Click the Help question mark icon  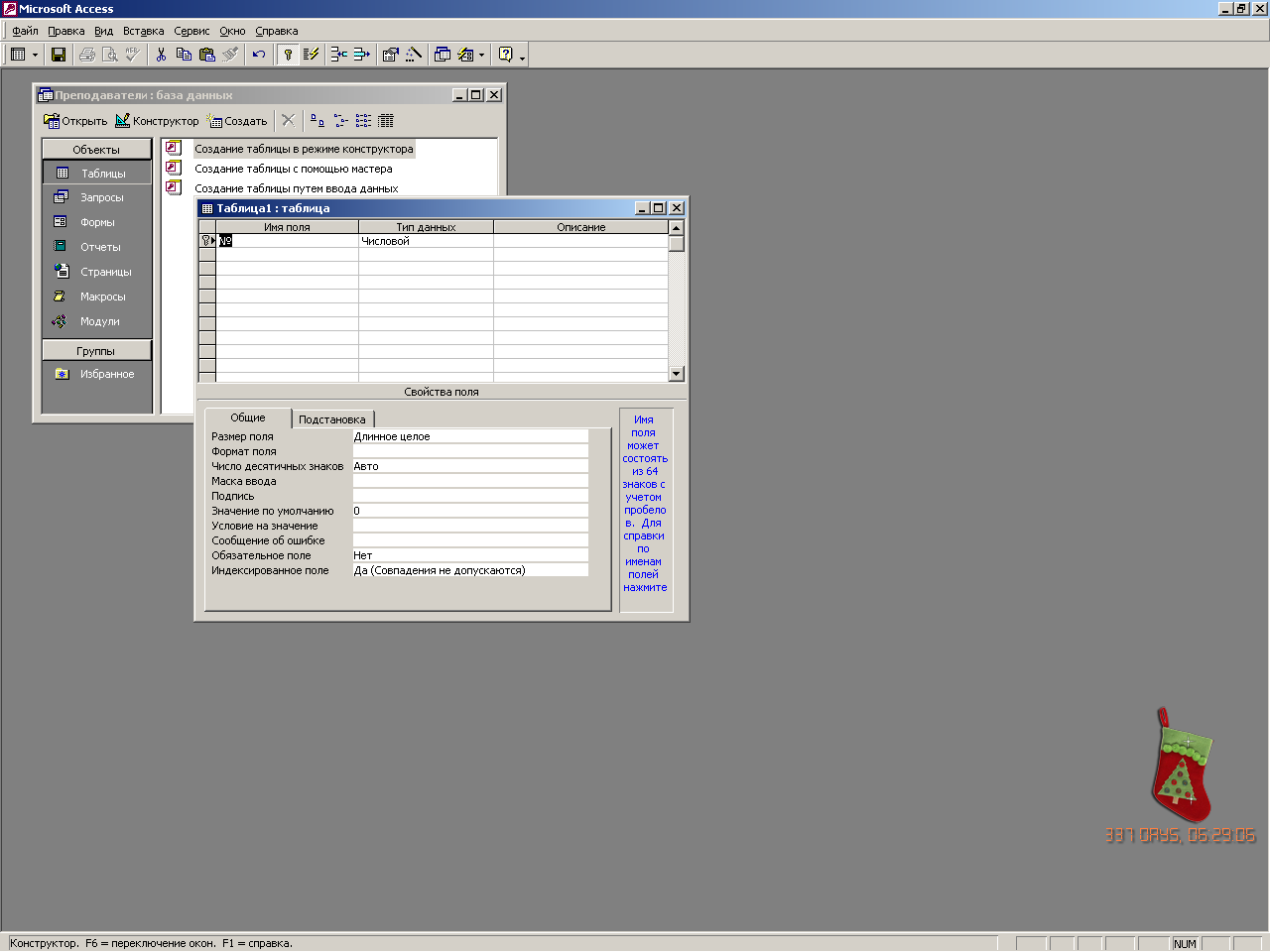[506, 55]
